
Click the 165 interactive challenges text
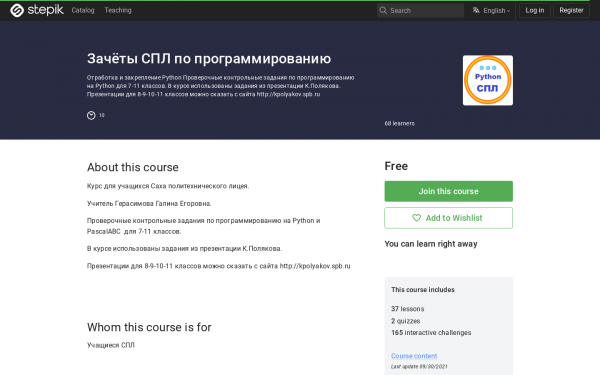tap(431, 333)
